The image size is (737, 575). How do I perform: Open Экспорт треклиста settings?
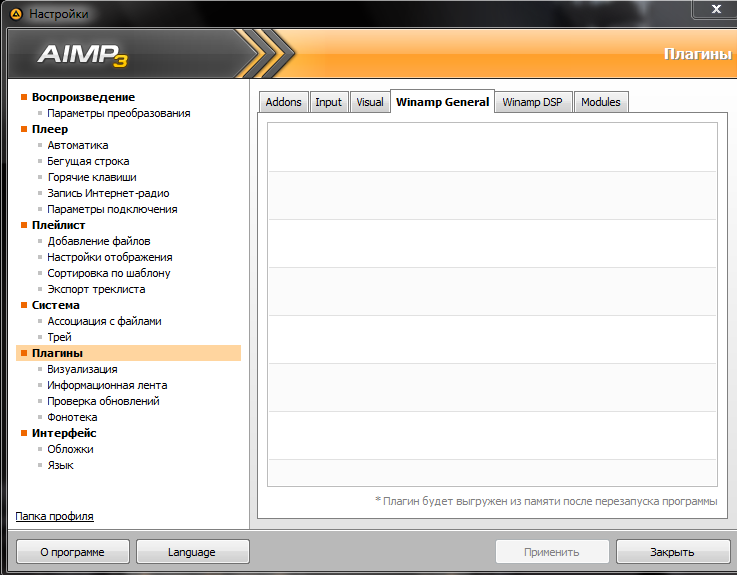click(x=96, y=289)
